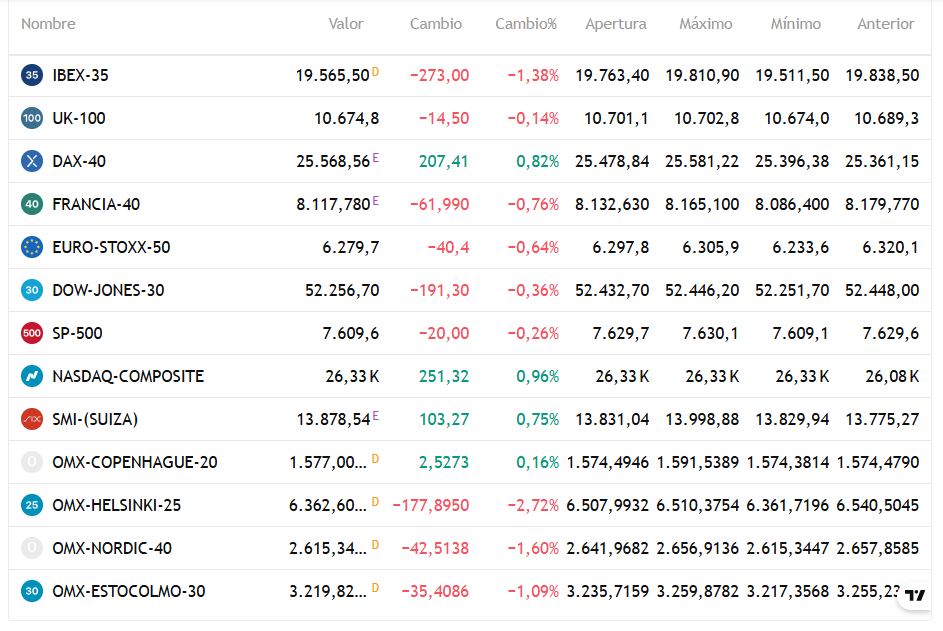Click the Anterior column header
Viewport: 943px width, 631px height.
click(885, 23)
